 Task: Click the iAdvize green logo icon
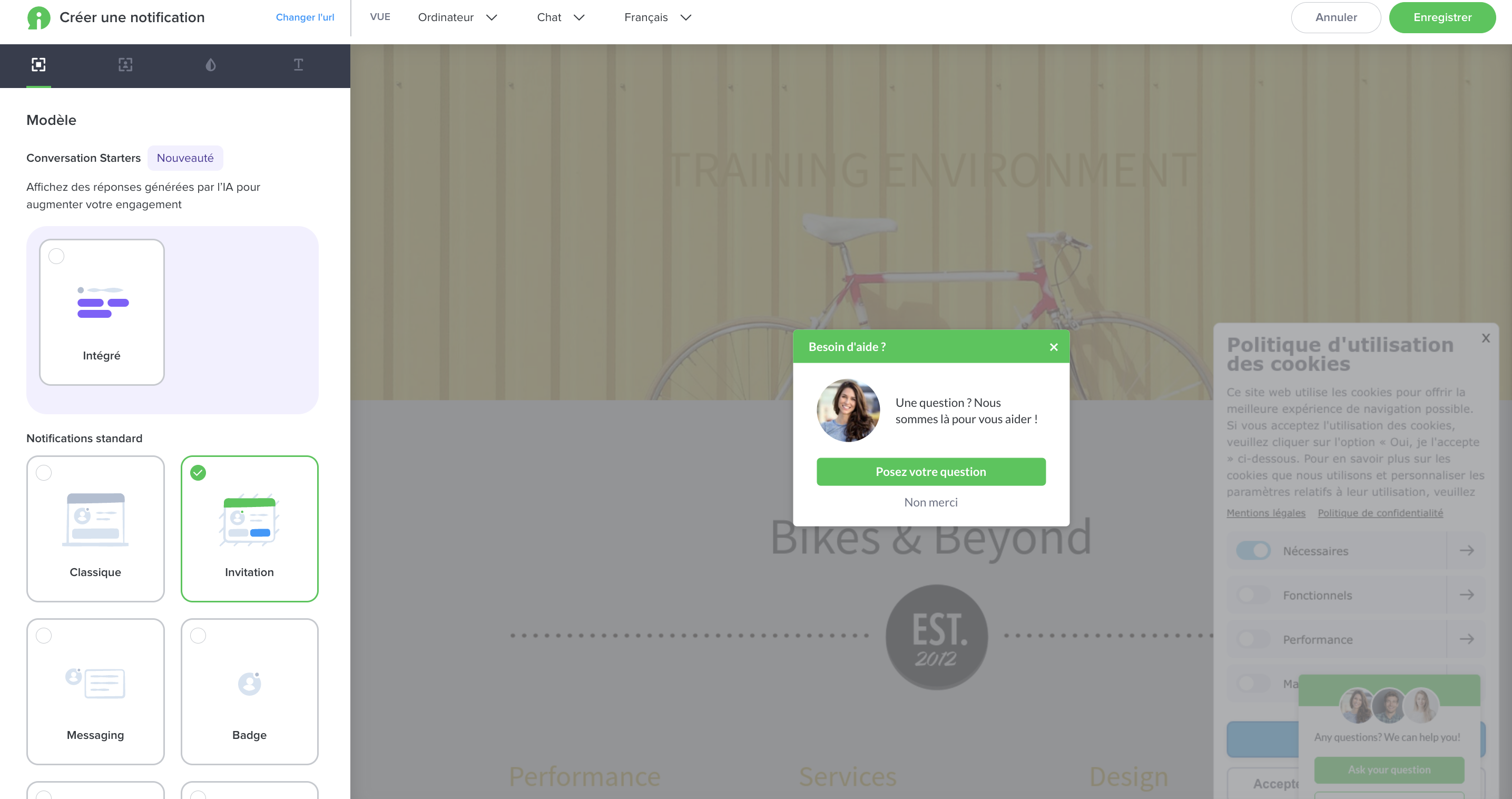click(39, 17)
